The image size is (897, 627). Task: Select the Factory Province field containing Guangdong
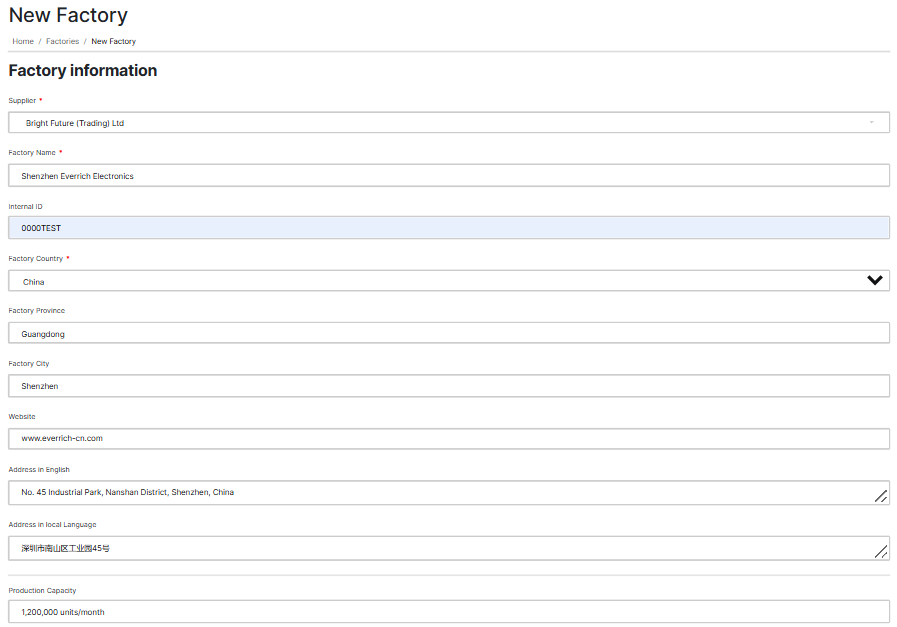click(448, 334)
